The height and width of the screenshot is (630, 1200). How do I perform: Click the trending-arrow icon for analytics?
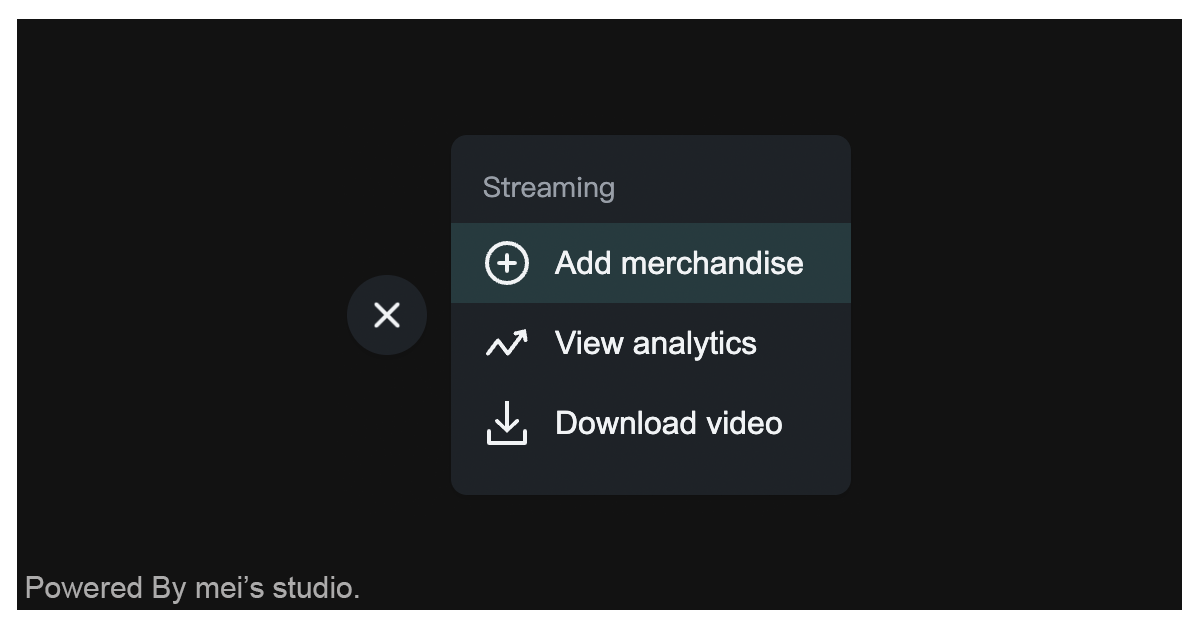click(507, 344)
